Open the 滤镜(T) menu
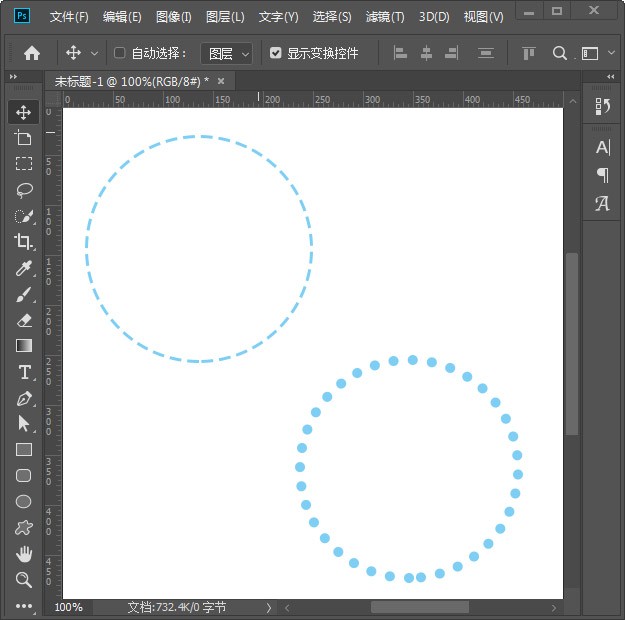Viewport: 625px width, 620px height. (x=385, y=17)
